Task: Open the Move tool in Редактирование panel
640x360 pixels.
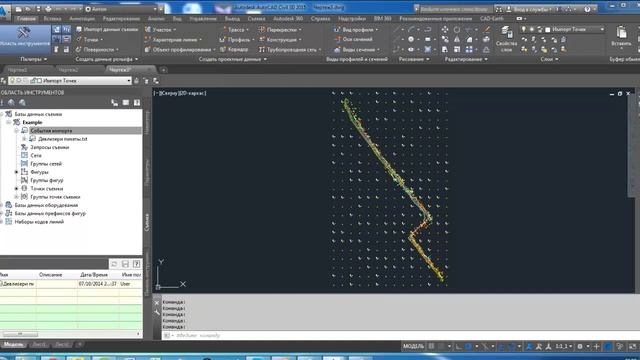Action: (445, 29)
